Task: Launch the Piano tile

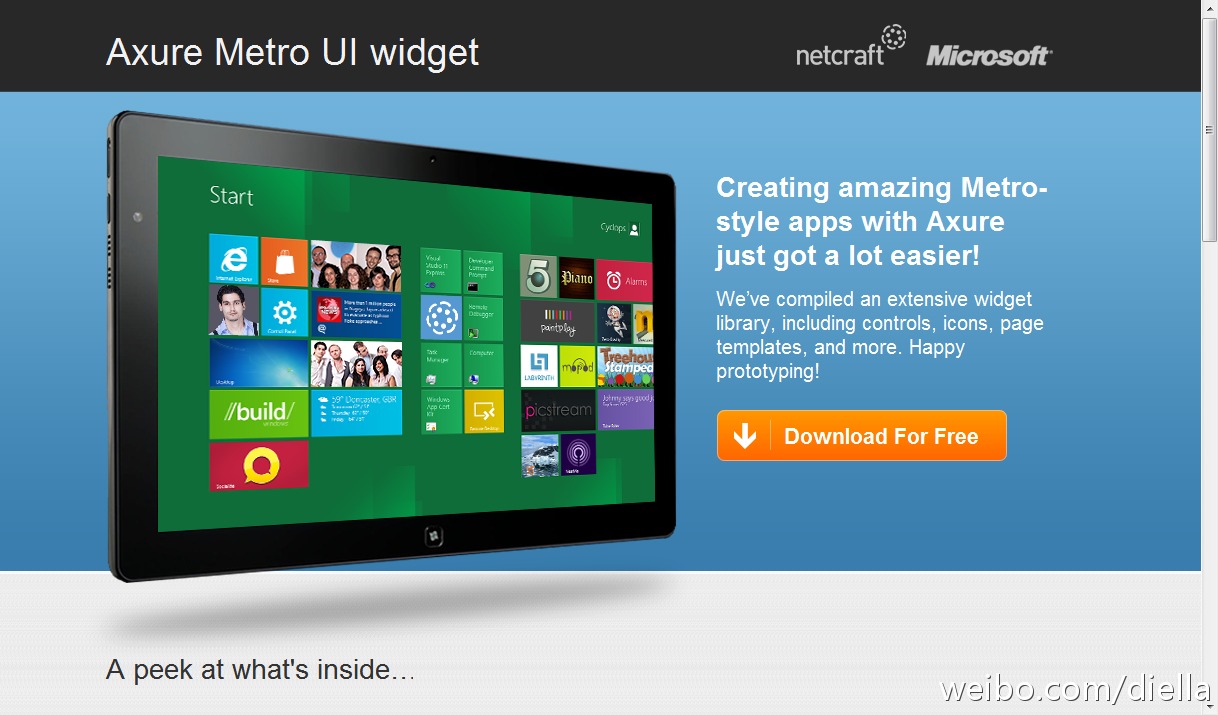Action: click(577, 278)
